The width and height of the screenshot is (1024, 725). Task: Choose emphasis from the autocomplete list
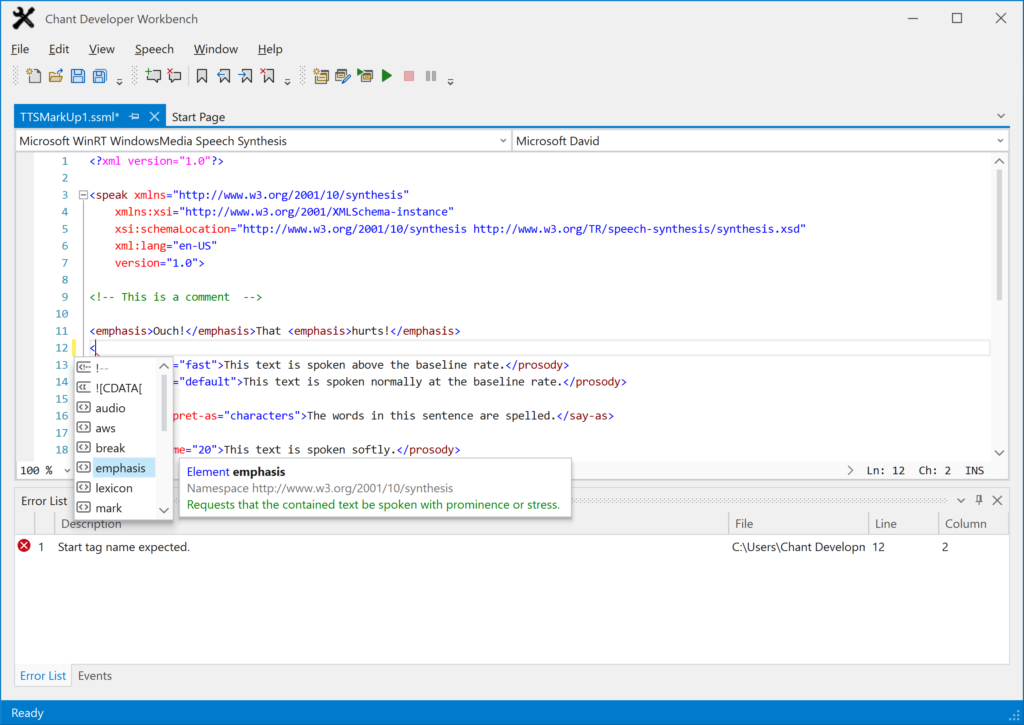coord(120,468)
